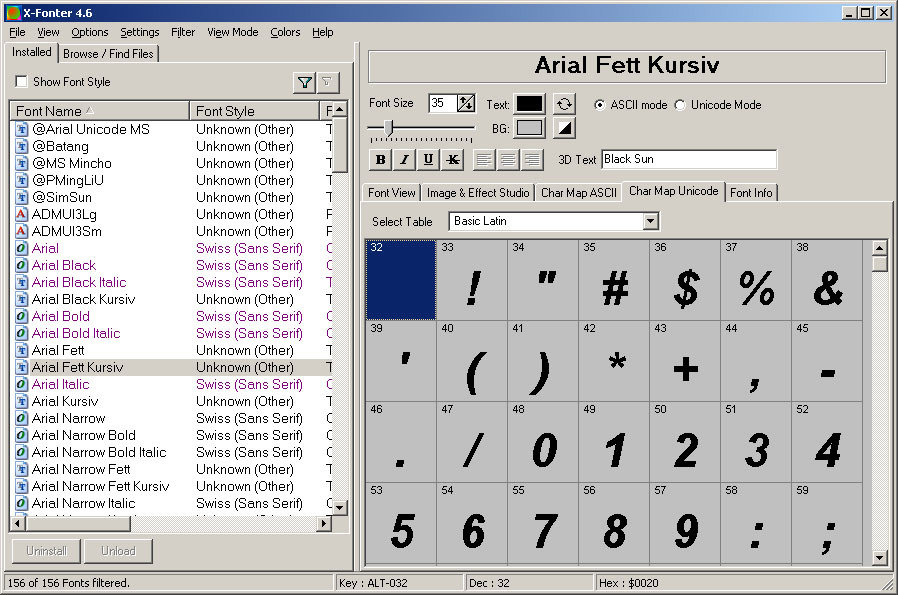Toggle Strikeout formatting button

click(x=452, y=160)
